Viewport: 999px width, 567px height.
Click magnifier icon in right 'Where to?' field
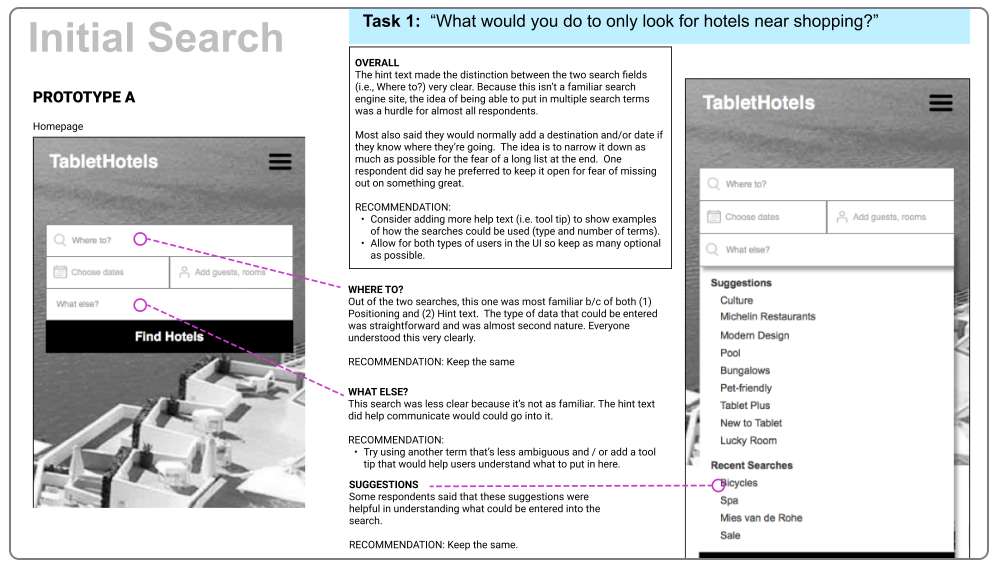(714, 184)
